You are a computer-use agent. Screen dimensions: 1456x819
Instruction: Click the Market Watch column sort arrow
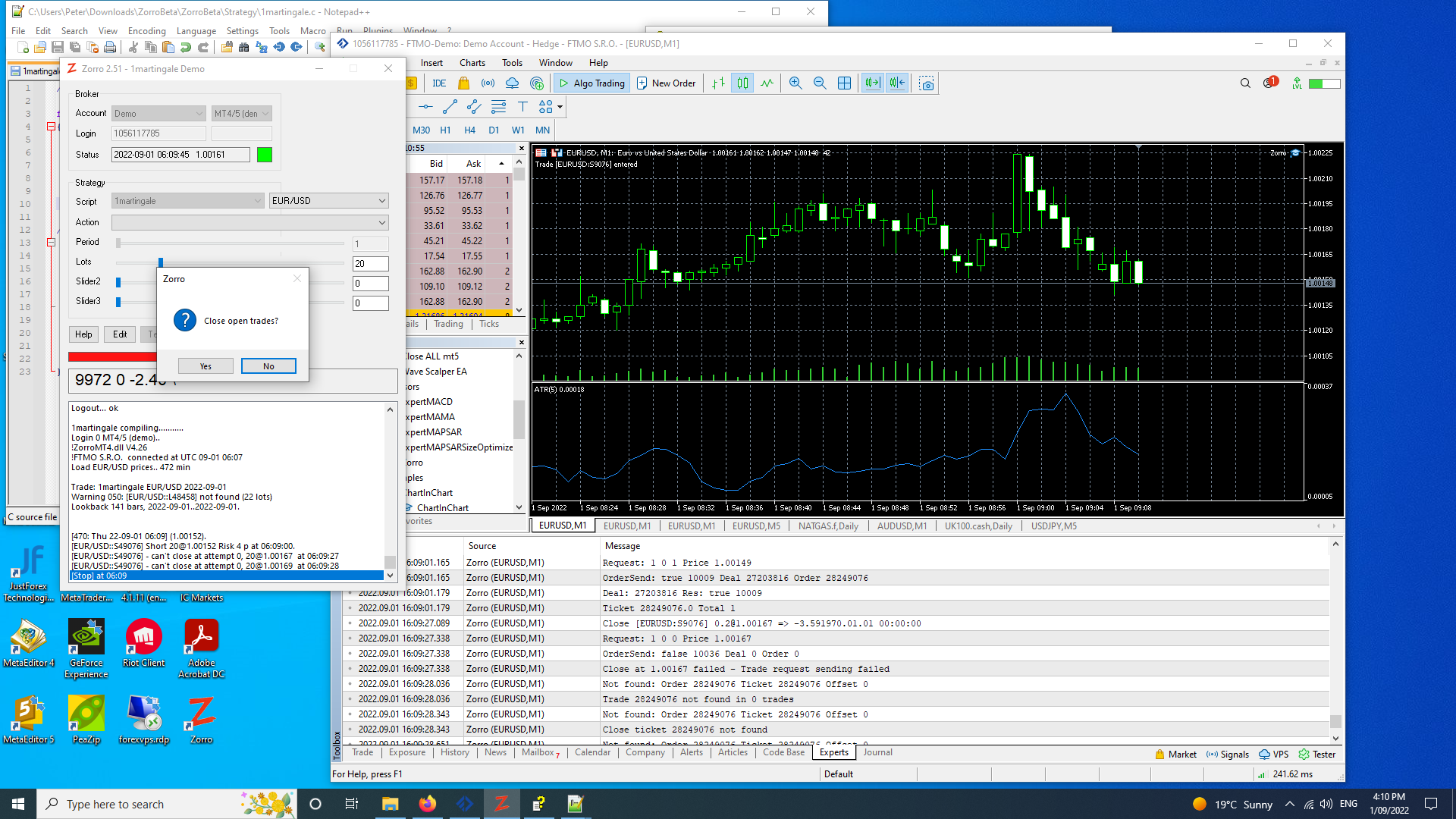point(501,164)
